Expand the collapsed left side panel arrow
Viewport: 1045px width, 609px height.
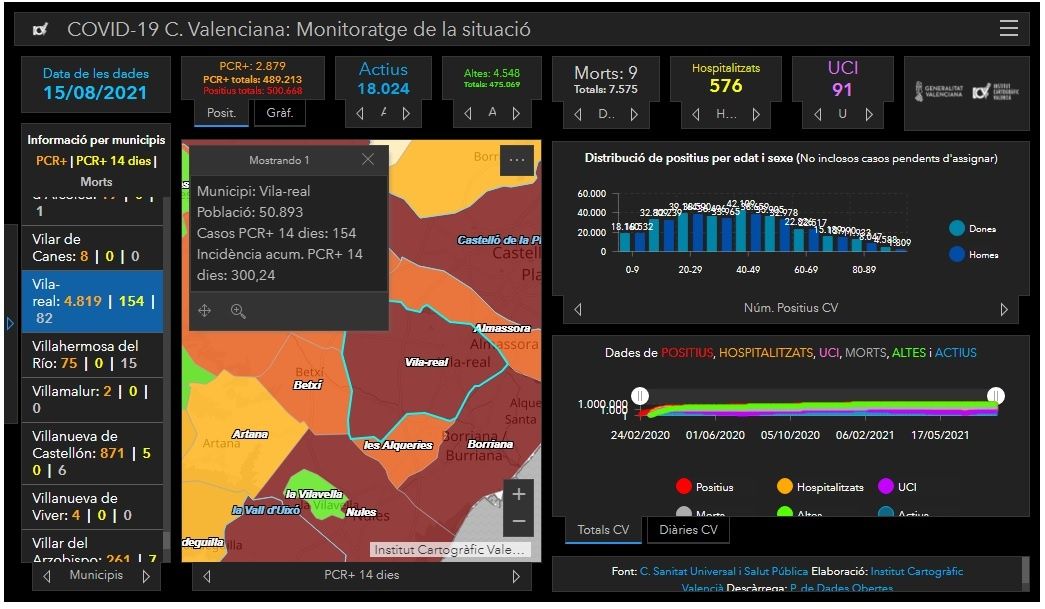click(10, 323)
